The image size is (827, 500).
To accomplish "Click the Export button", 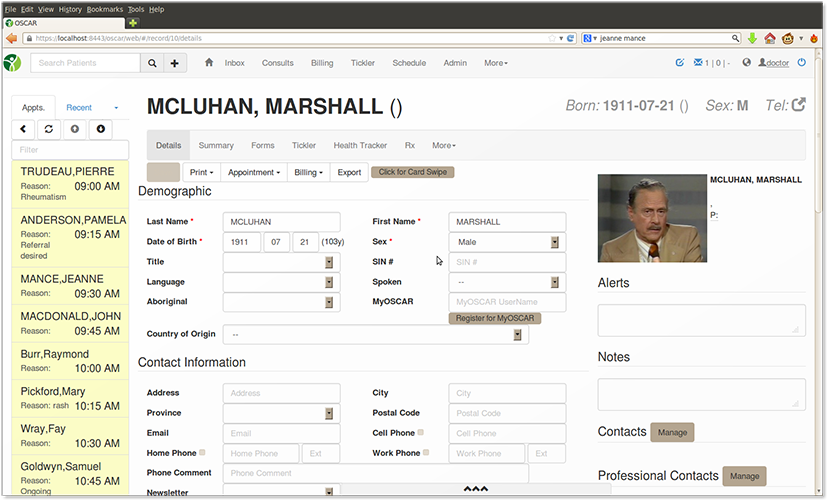I will [x=349, y=172].
